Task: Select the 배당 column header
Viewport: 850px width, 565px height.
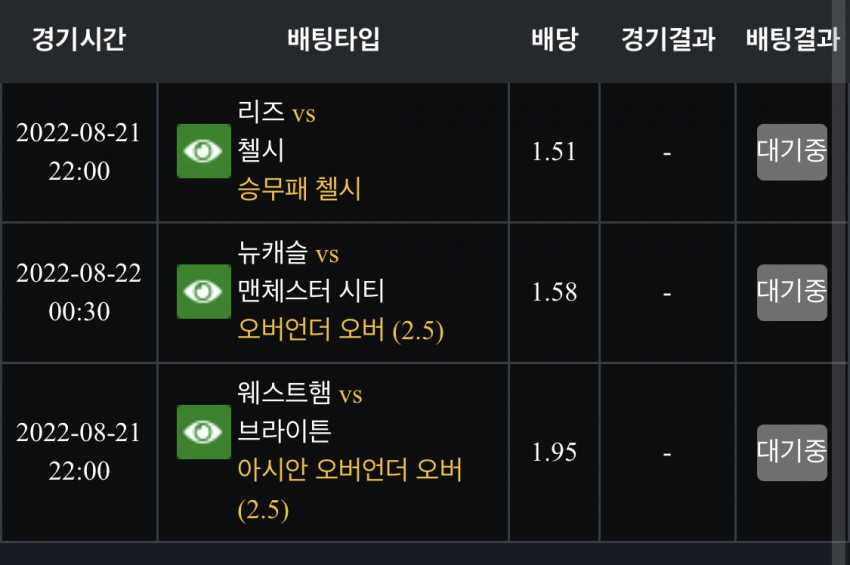Action: tap(555, 39)
